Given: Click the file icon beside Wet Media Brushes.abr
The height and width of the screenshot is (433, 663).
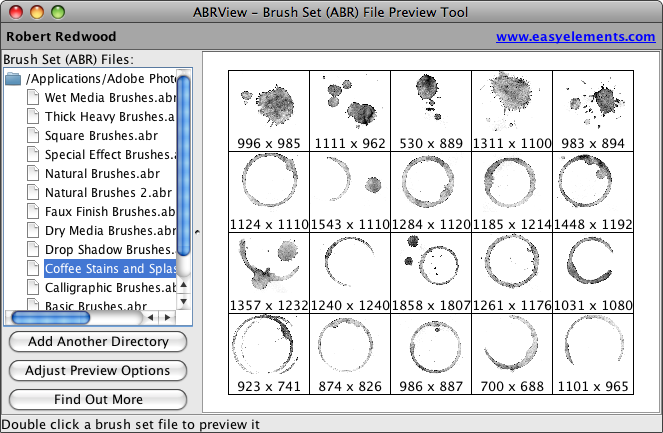Looking at the screenshot, I should pyautogui.click(x=33, y=98).
